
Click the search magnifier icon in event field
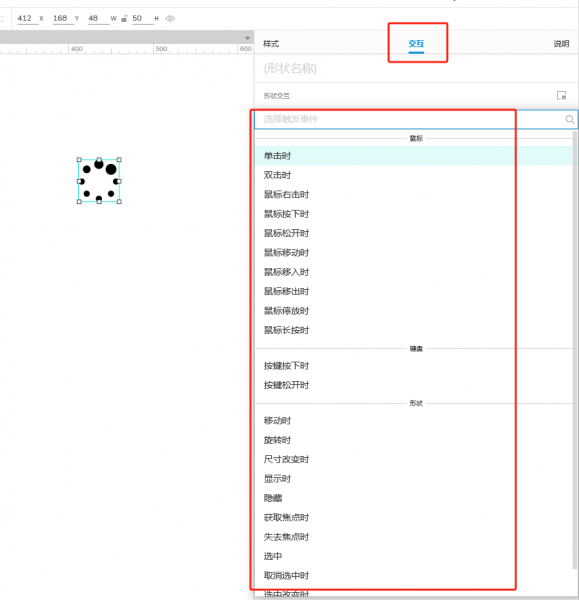coord(569,119)
